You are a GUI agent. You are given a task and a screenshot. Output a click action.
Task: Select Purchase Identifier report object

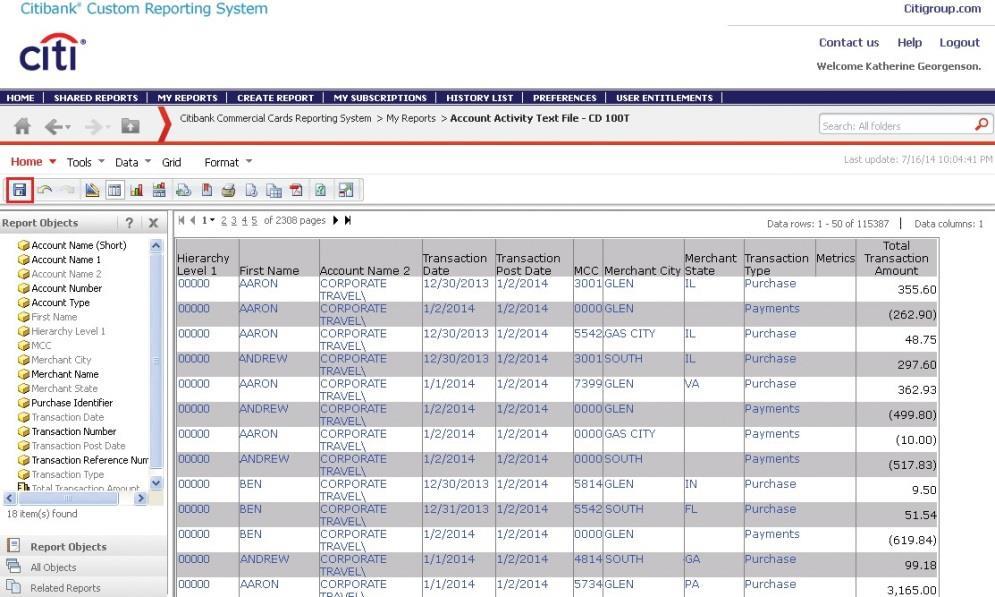pos(72,403)
